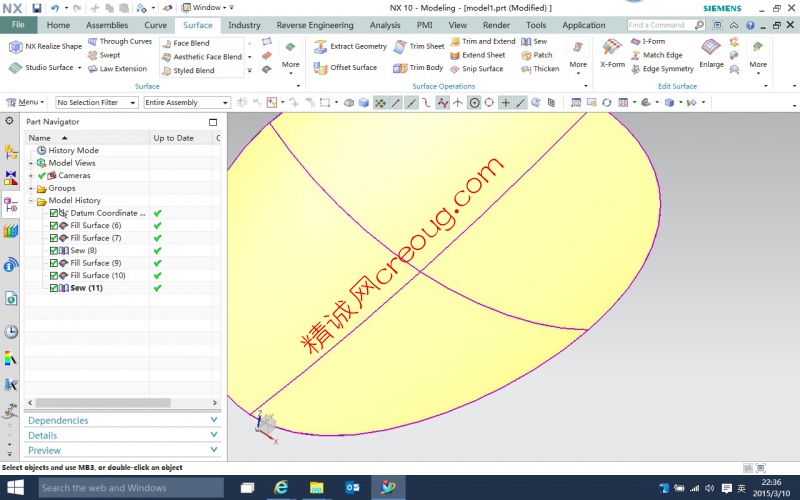Choose Trim and Extend
800x500 pixels.
[483, 41]
